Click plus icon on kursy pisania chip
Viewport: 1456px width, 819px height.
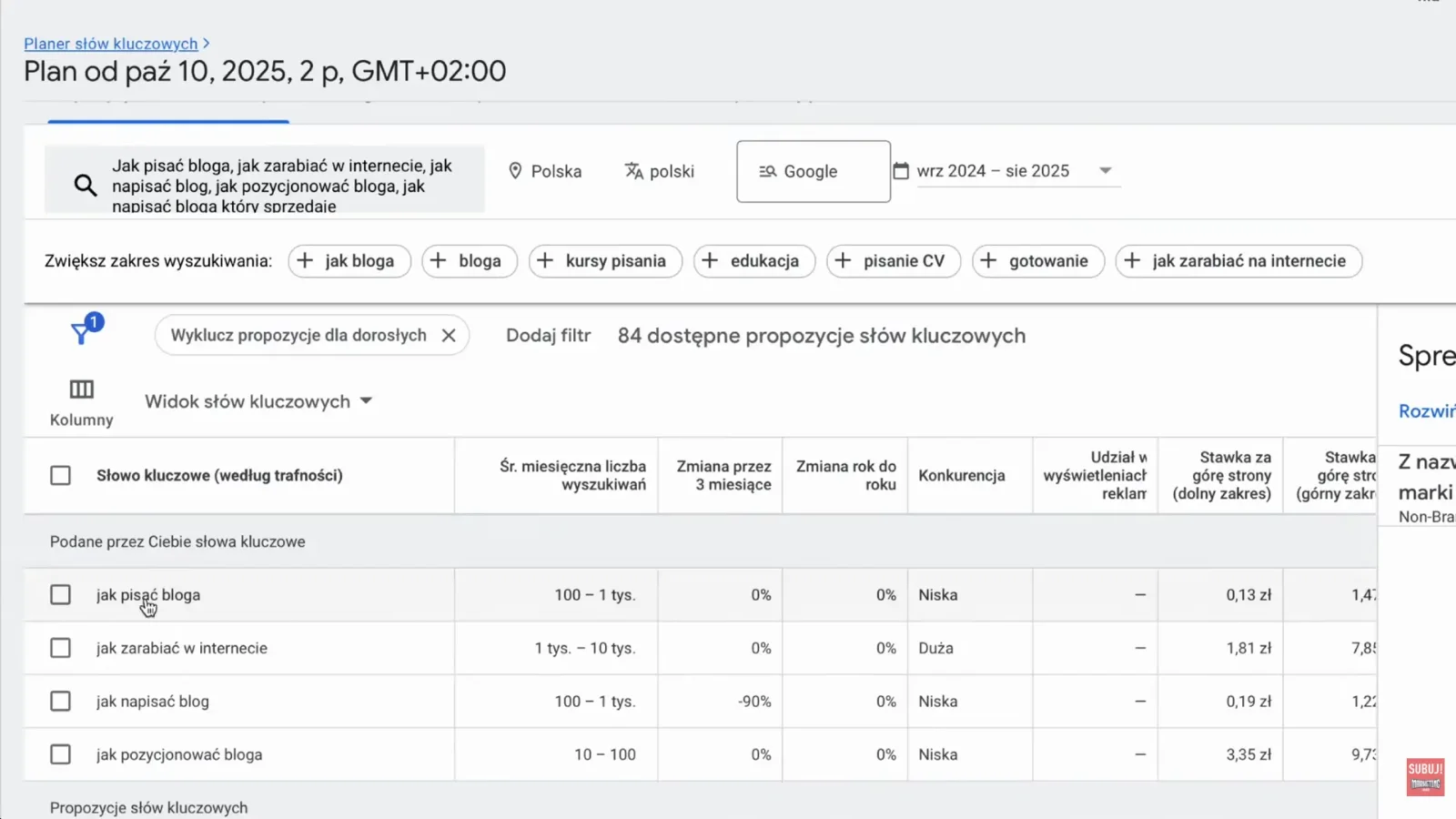pos(545,261)
